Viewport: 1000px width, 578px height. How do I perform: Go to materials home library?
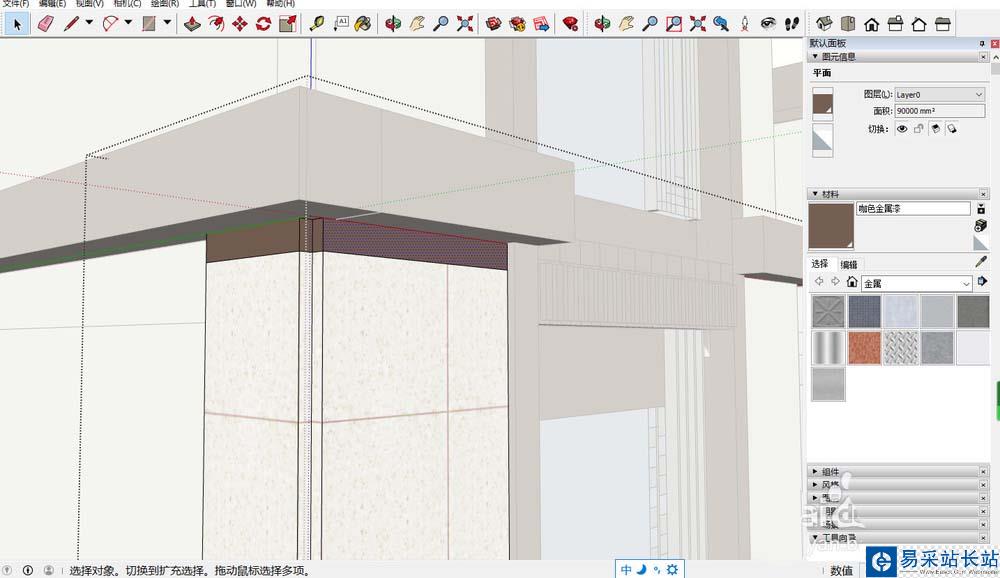pyautogui.click(x=851, y=281)
